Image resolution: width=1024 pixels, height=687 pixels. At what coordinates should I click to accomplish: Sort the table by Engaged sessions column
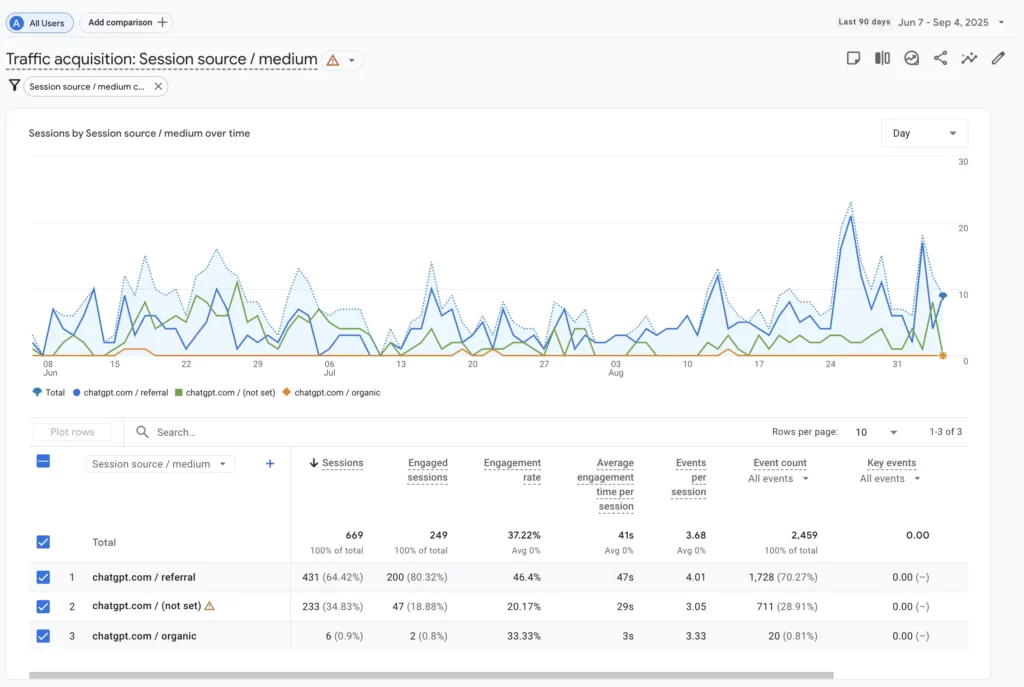[x=427, y=470]
